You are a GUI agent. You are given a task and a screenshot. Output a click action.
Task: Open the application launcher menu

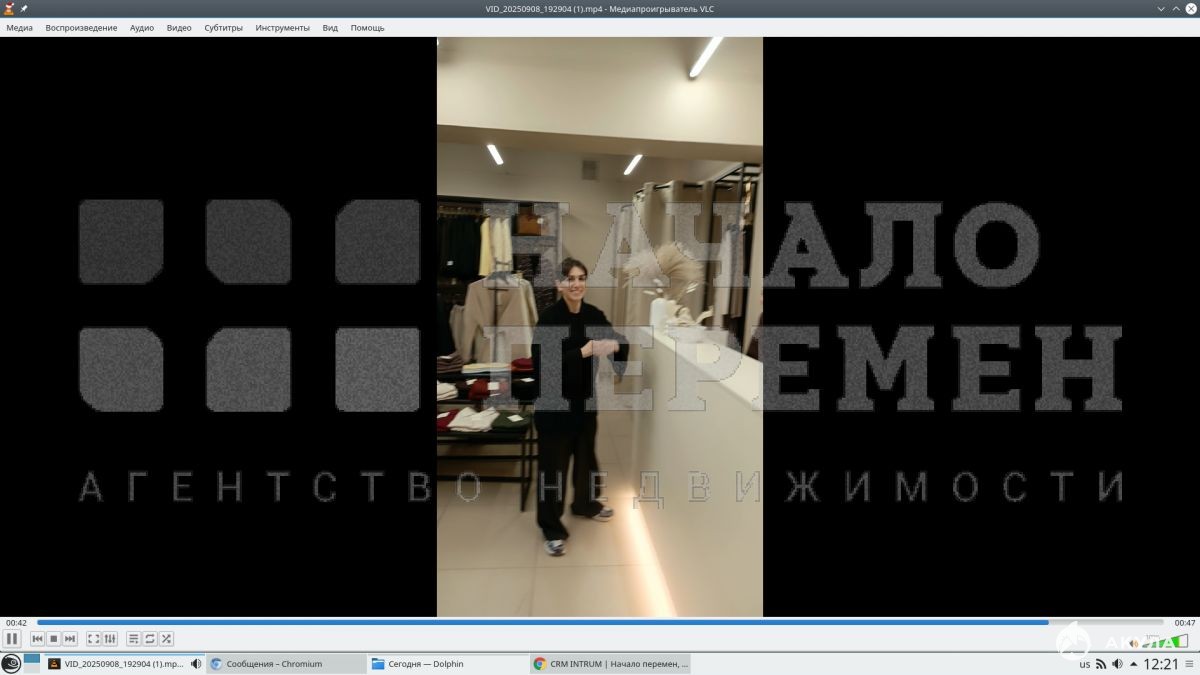pos(11,664)
